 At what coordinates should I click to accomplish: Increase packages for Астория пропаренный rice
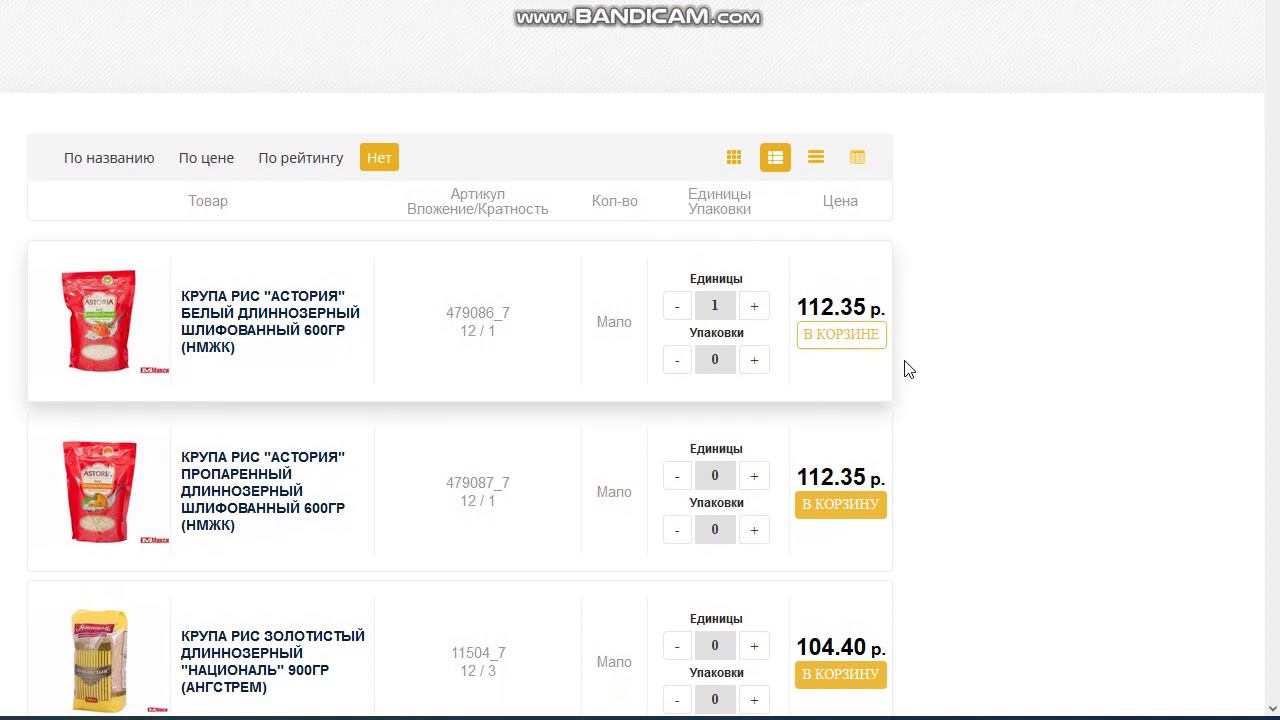(x=754, y=530)
